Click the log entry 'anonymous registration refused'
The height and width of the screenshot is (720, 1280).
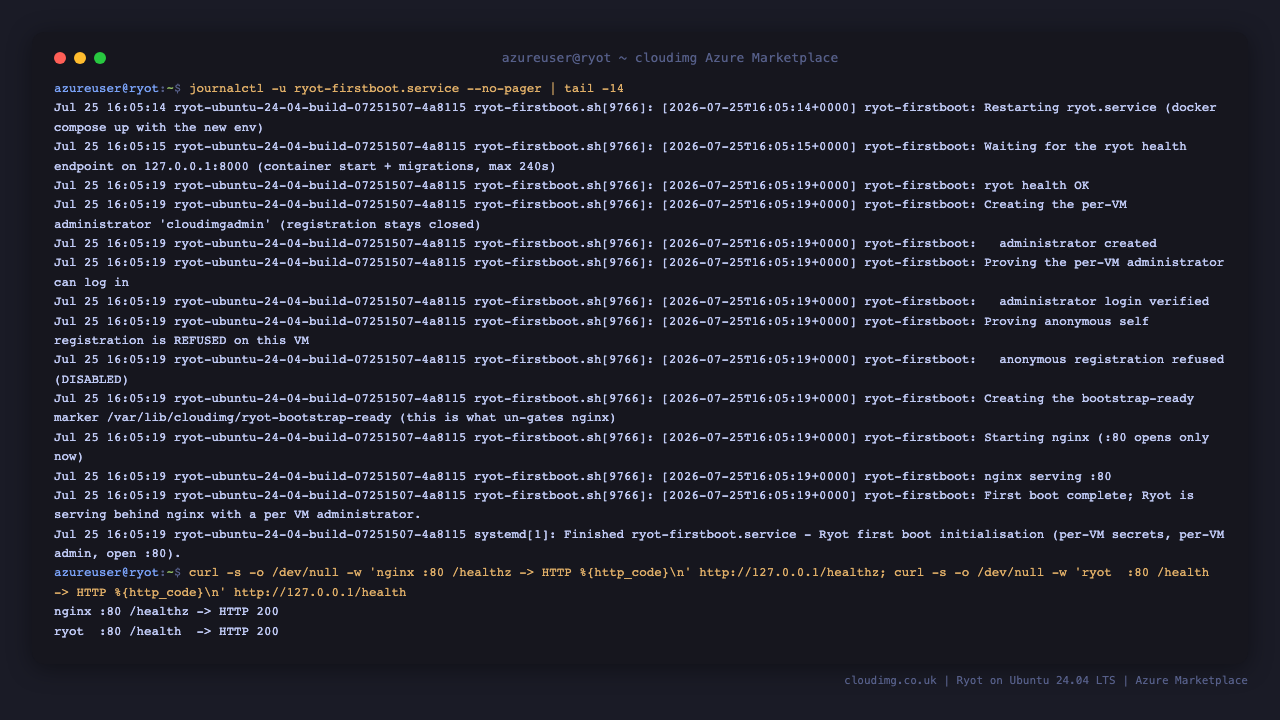pyautogui.click(x=1112, y=359)
